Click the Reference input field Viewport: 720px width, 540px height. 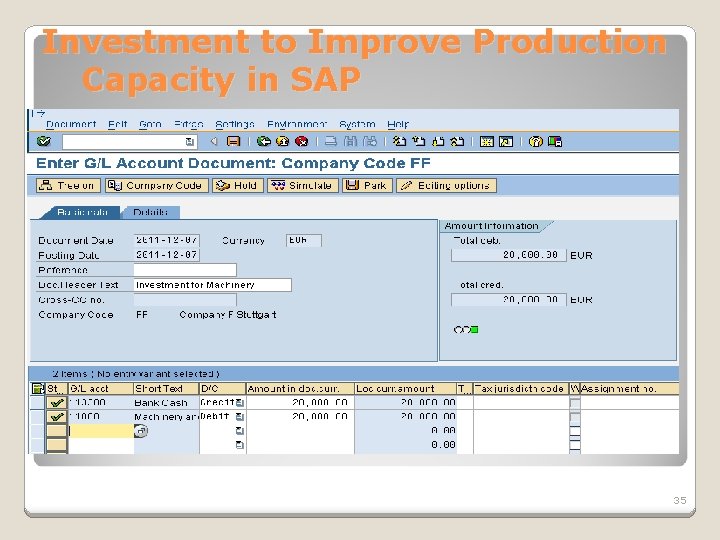pos(185,270)
